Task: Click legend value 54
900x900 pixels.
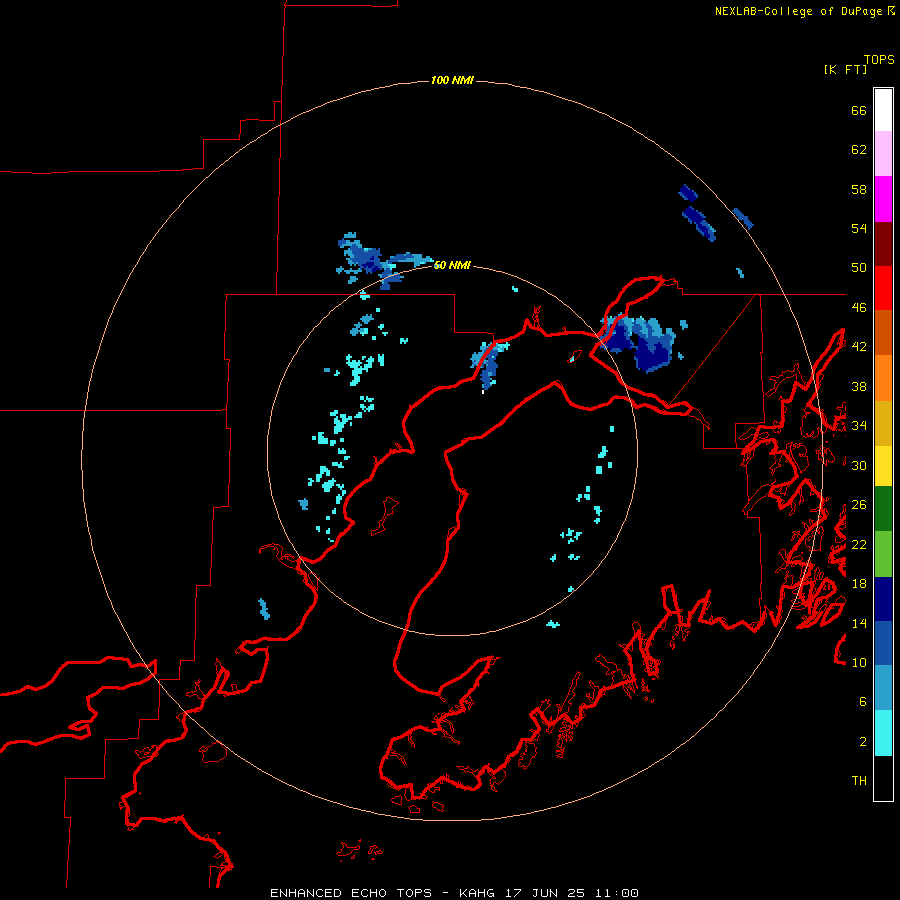Action: tap(859, 228)
